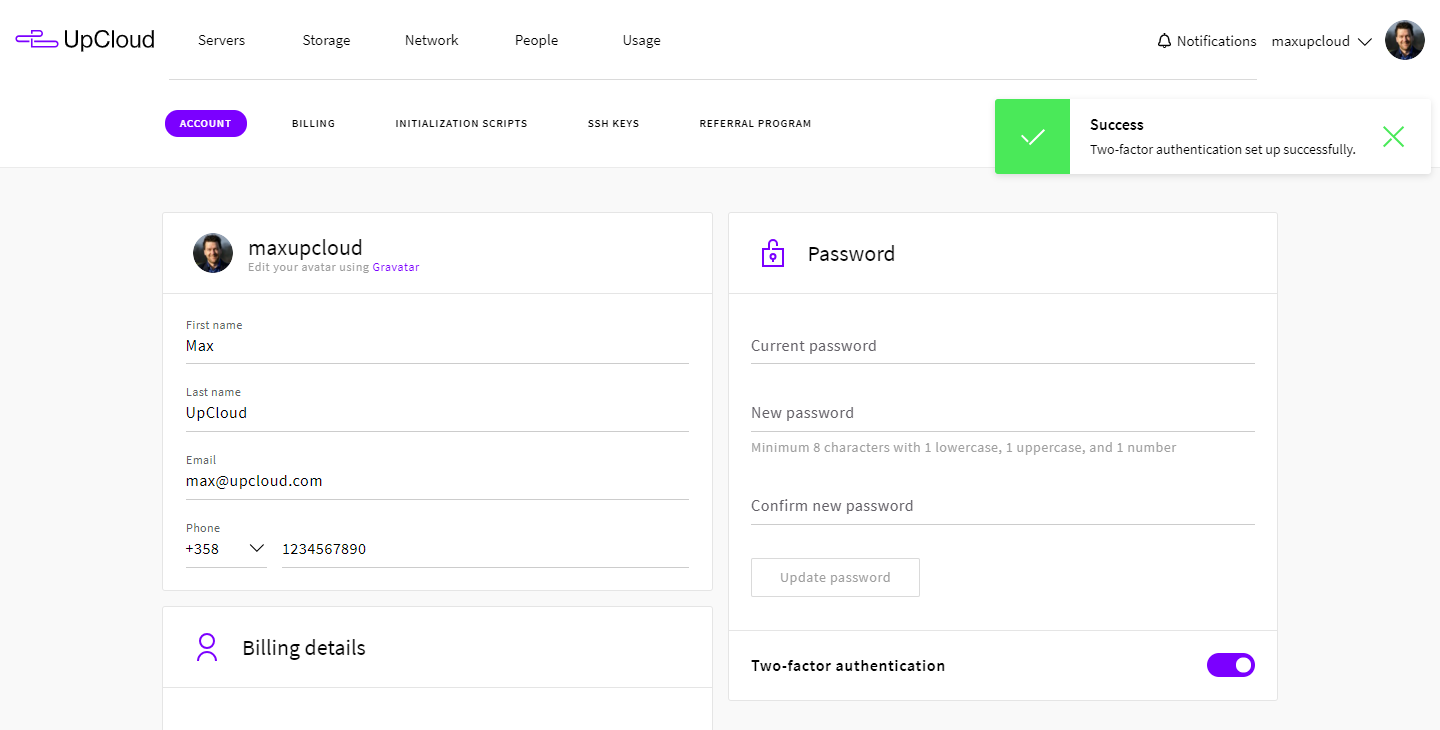Switch to the Billing tab
This screenshot has width=1440, height=730.
click(313, 124)
